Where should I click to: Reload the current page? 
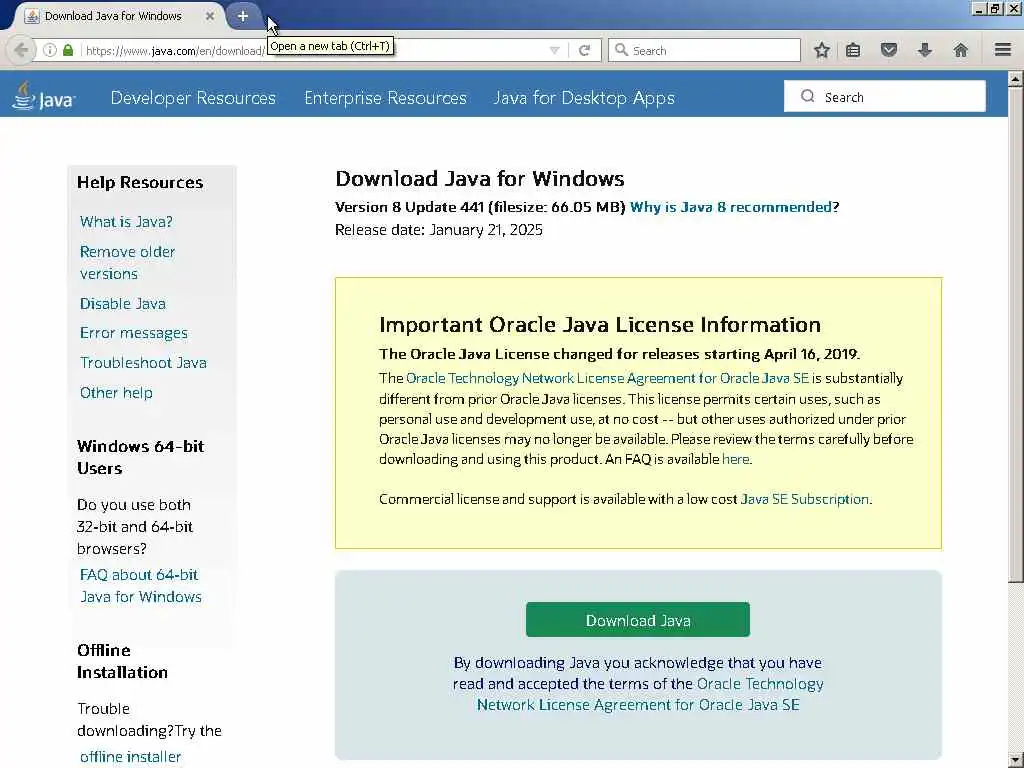coord(584,50)
